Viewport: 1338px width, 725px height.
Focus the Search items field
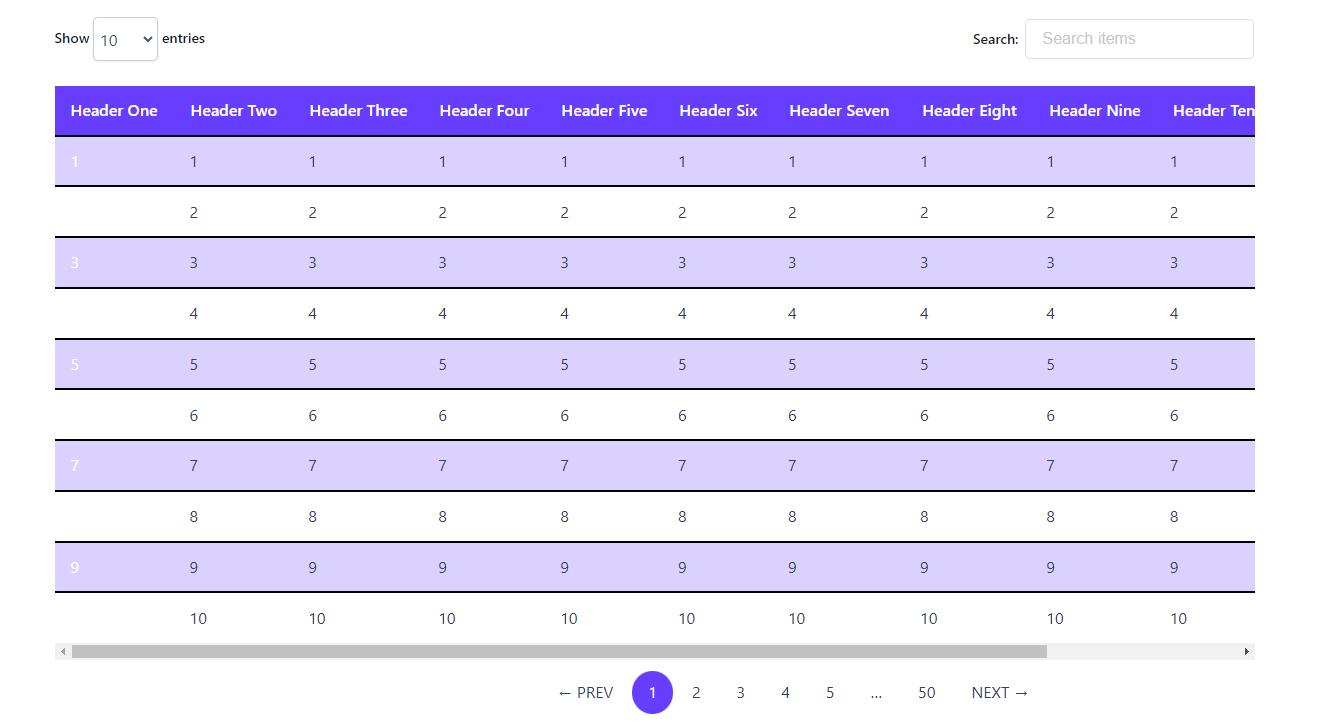(x=1139, y=39)
